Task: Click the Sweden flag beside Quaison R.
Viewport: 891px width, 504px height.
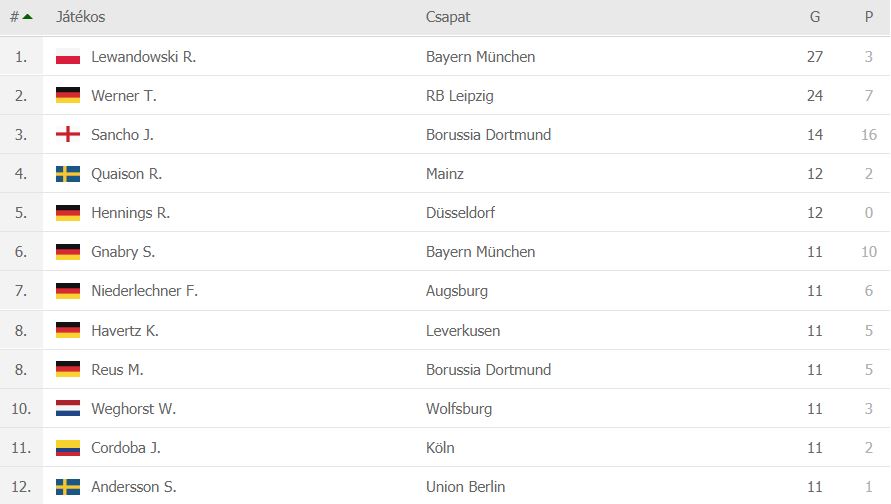Action: tap(68, 174)
